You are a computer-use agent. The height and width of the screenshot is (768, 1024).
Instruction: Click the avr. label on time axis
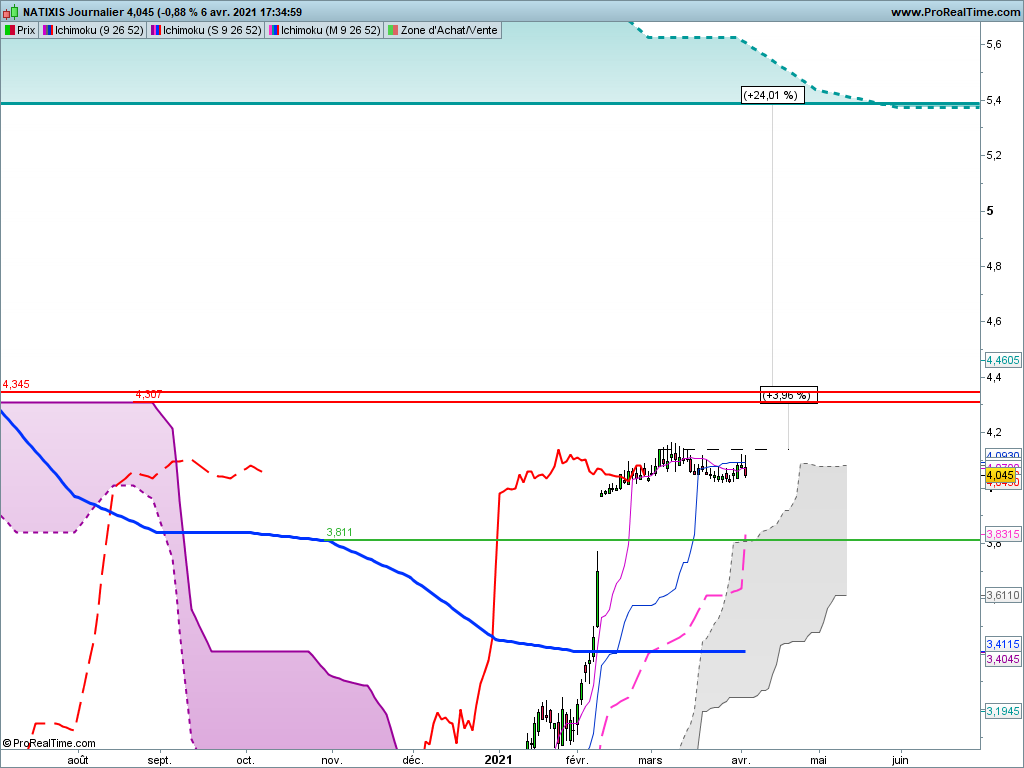[x=741, y=760]
